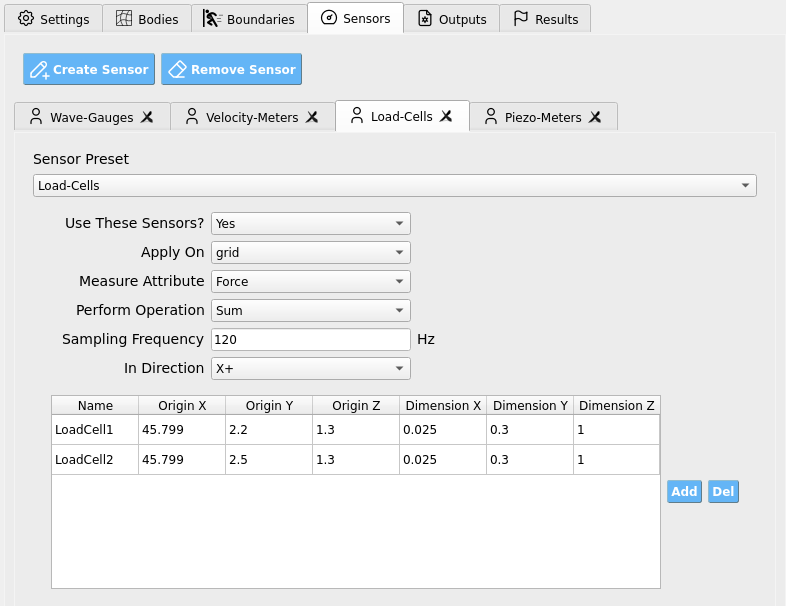Click the Create Sensor button

89,69
